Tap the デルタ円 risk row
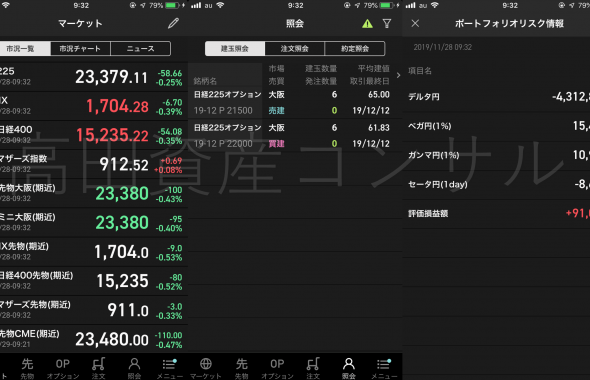Screen dimensions: 590x380 [x=496, y=97]
